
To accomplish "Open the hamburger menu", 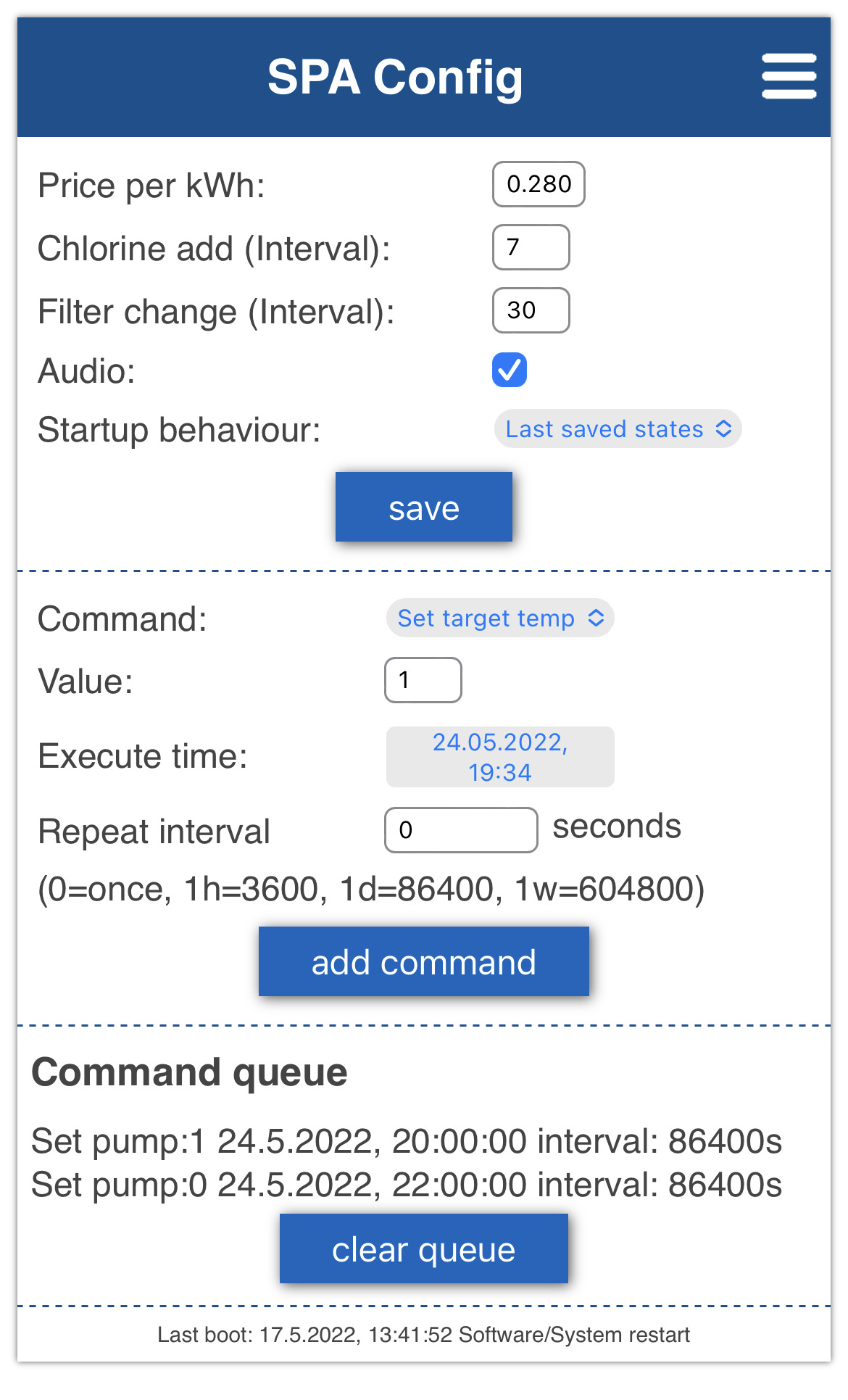I will [x=789, y=76].
